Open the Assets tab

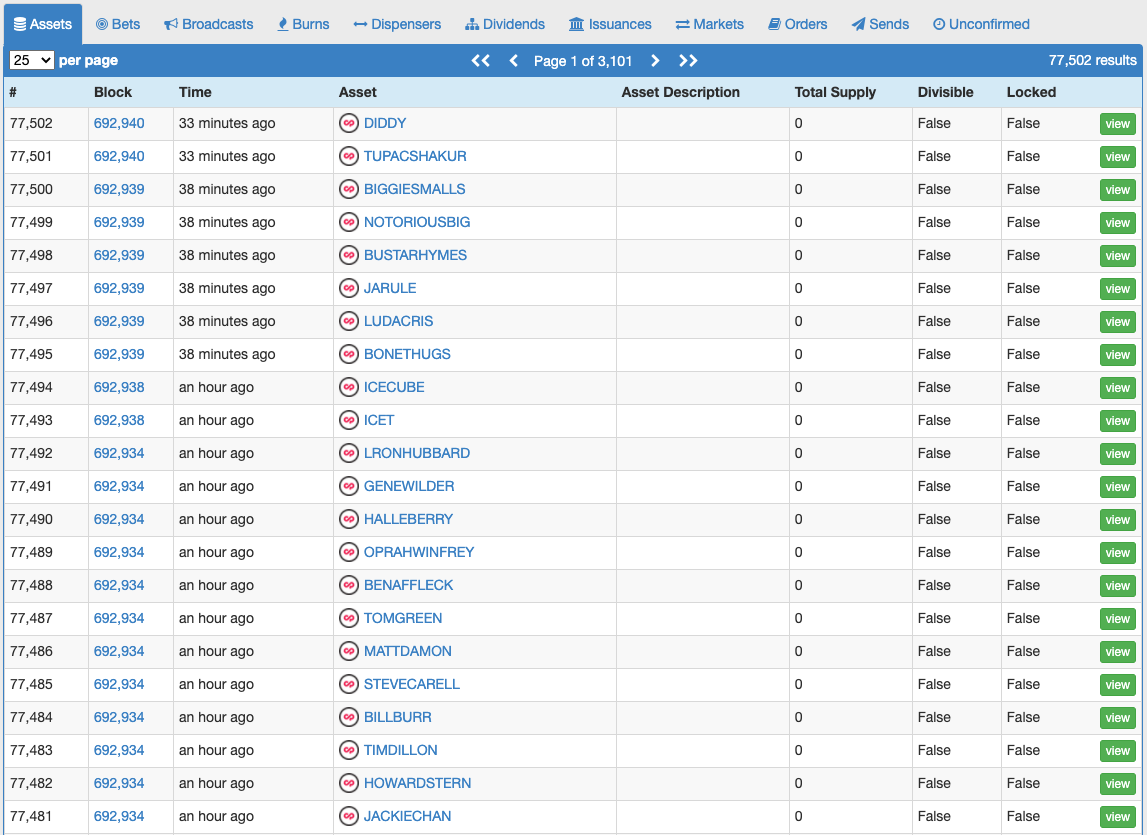[43, 24]
